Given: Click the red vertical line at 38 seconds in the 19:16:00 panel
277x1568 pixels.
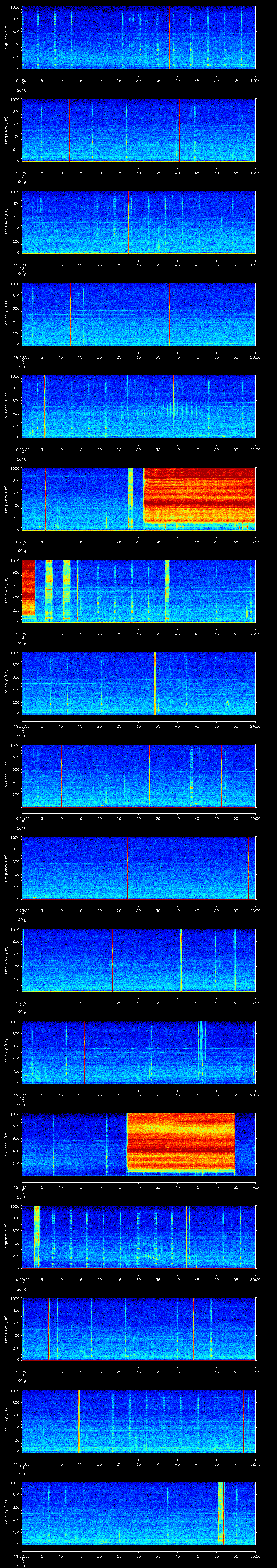Looking at the screenshot, I should coord(169,38).
